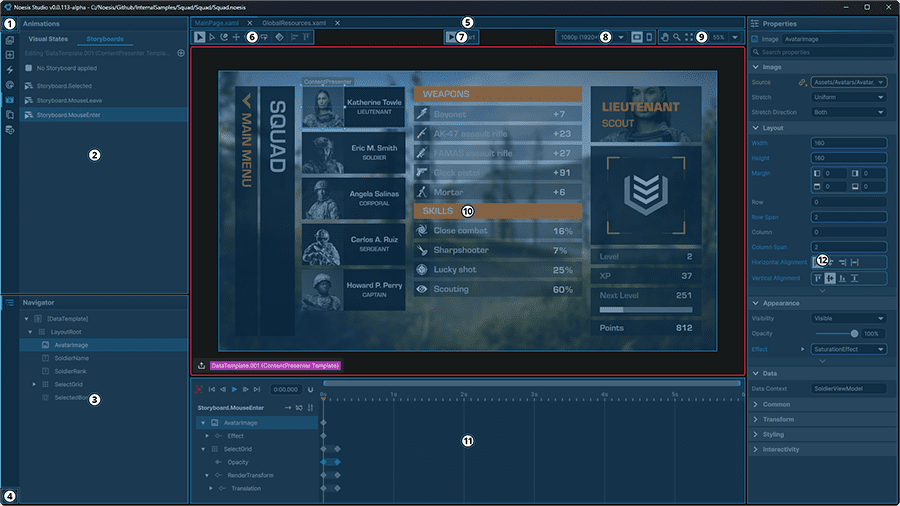Viewport: 900px width, 506px height.
Task: Set Vertical Alignment to center
Action: (830, 278)
